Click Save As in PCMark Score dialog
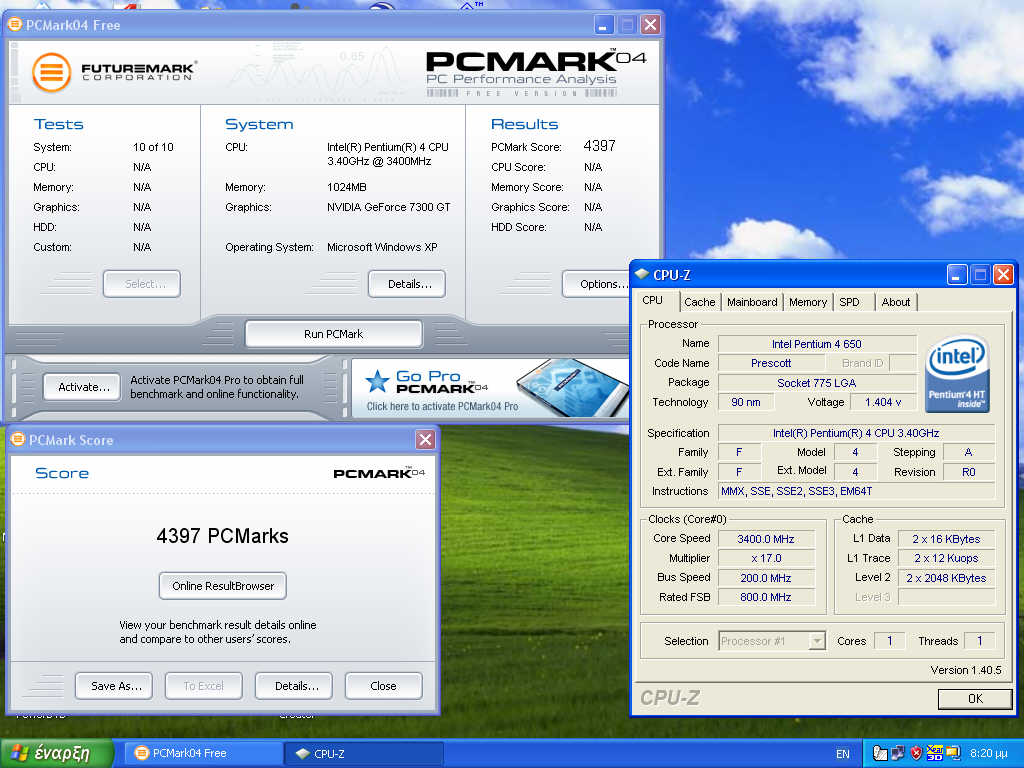 pos(114,686)
